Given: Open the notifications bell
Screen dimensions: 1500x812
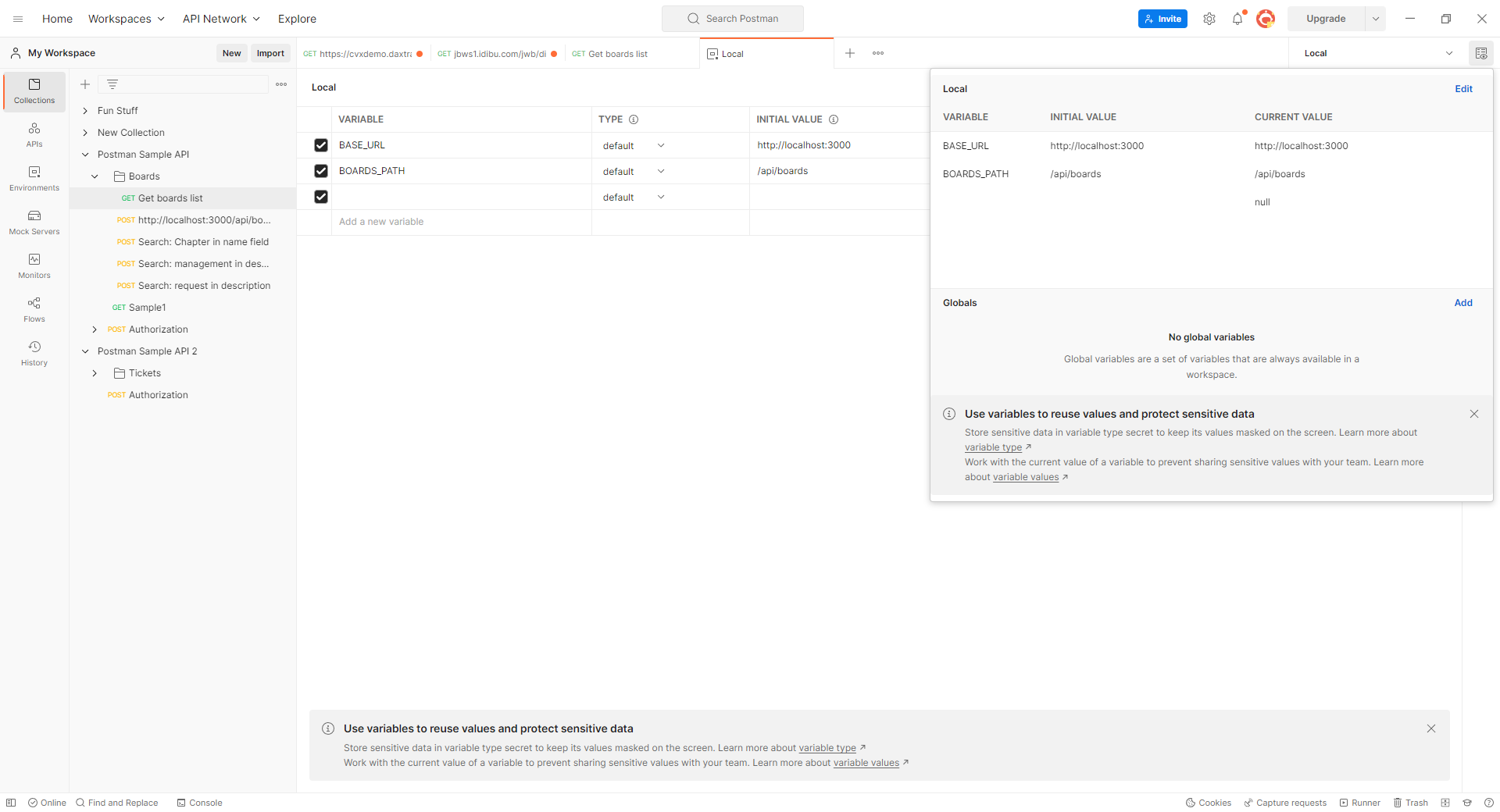Looking at the screenshot, I should tap(1237, 19).
